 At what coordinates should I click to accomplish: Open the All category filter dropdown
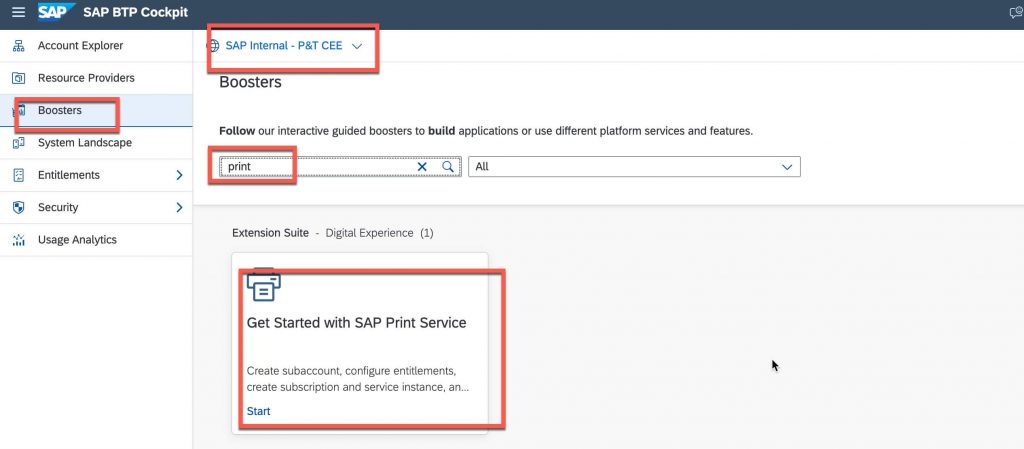(634, 166)
